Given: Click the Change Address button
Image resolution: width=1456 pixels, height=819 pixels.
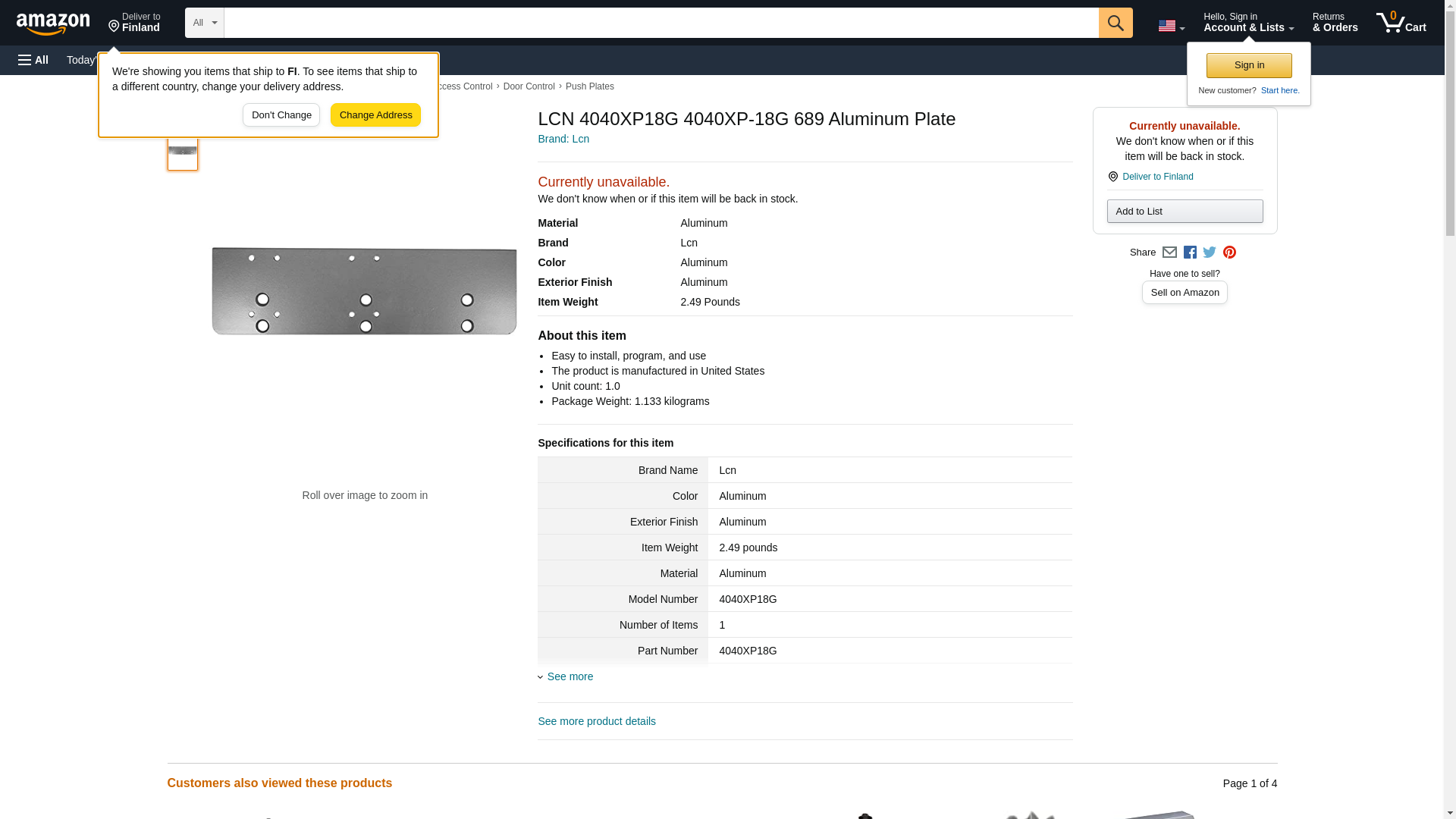Looking at the screenshot, I should 375,115.
